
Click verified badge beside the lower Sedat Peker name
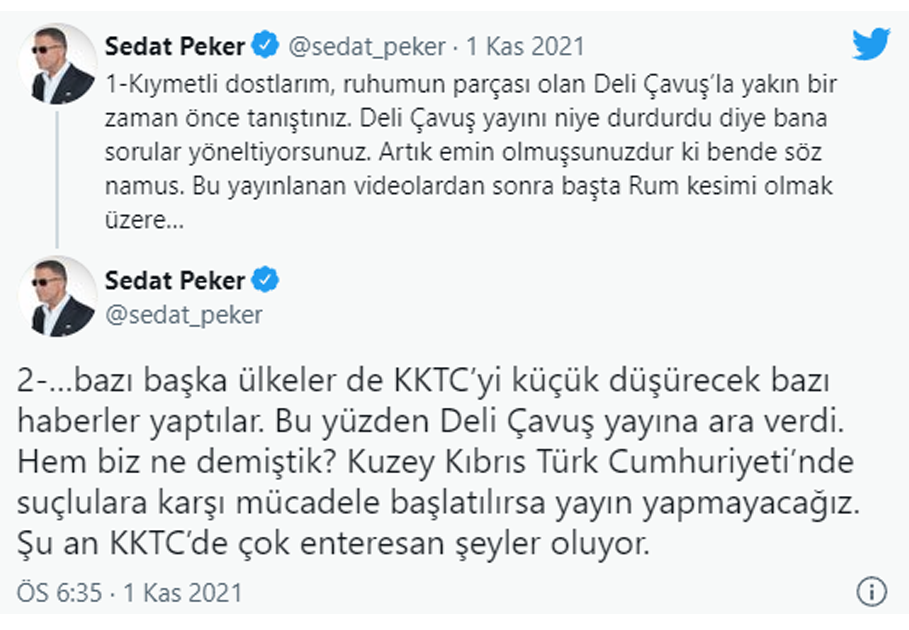(265, 280)
